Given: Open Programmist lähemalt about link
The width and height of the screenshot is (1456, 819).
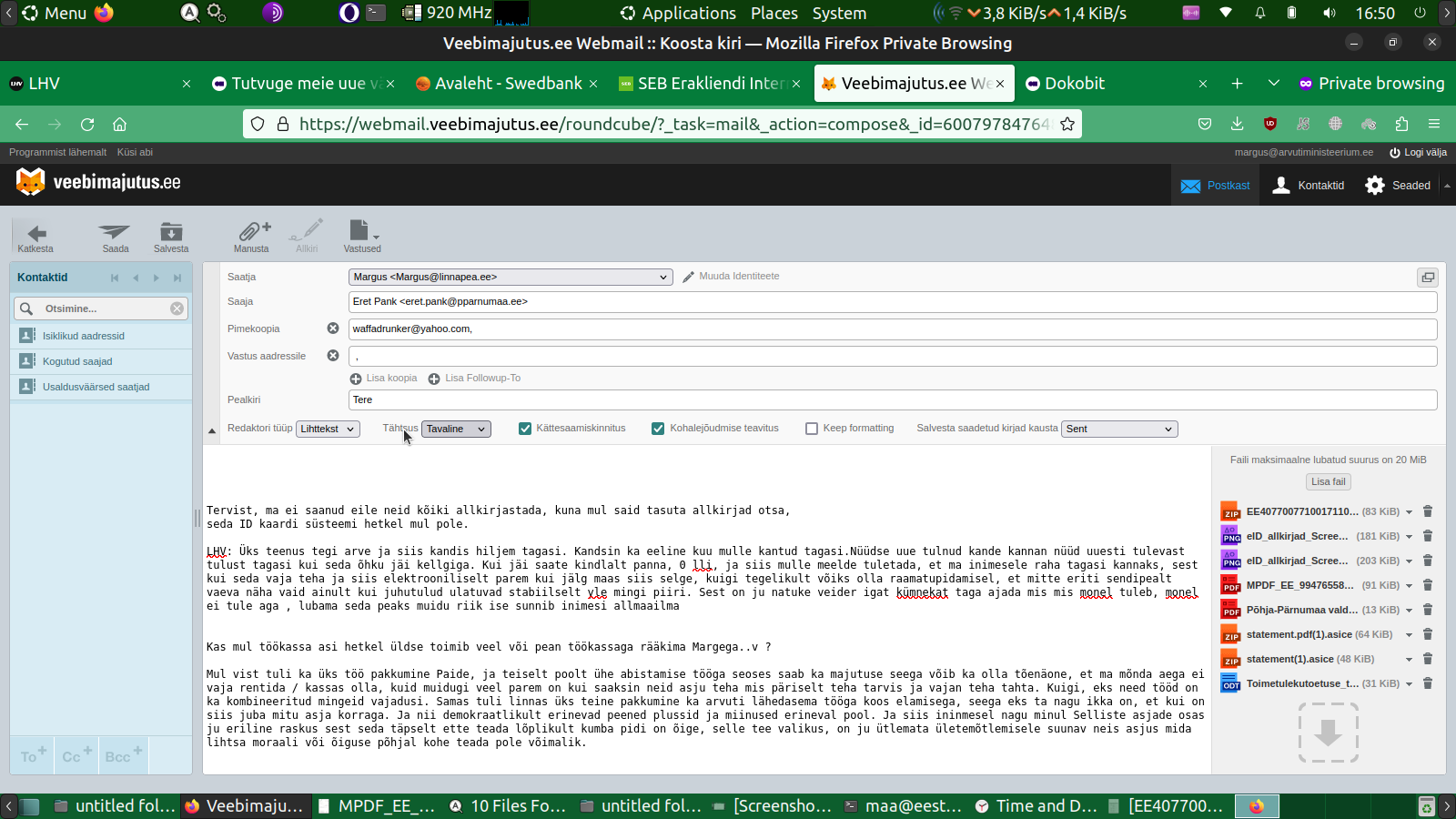Looking at the screenshot, I should [x=57, y=152].
